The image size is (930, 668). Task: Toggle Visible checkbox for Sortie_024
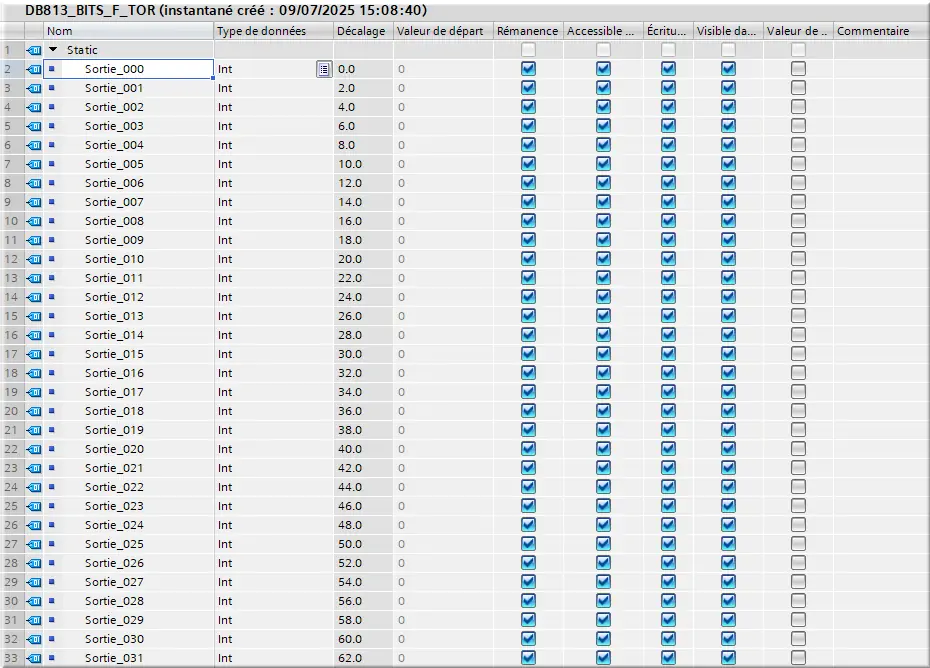click(x=728, y=524)
